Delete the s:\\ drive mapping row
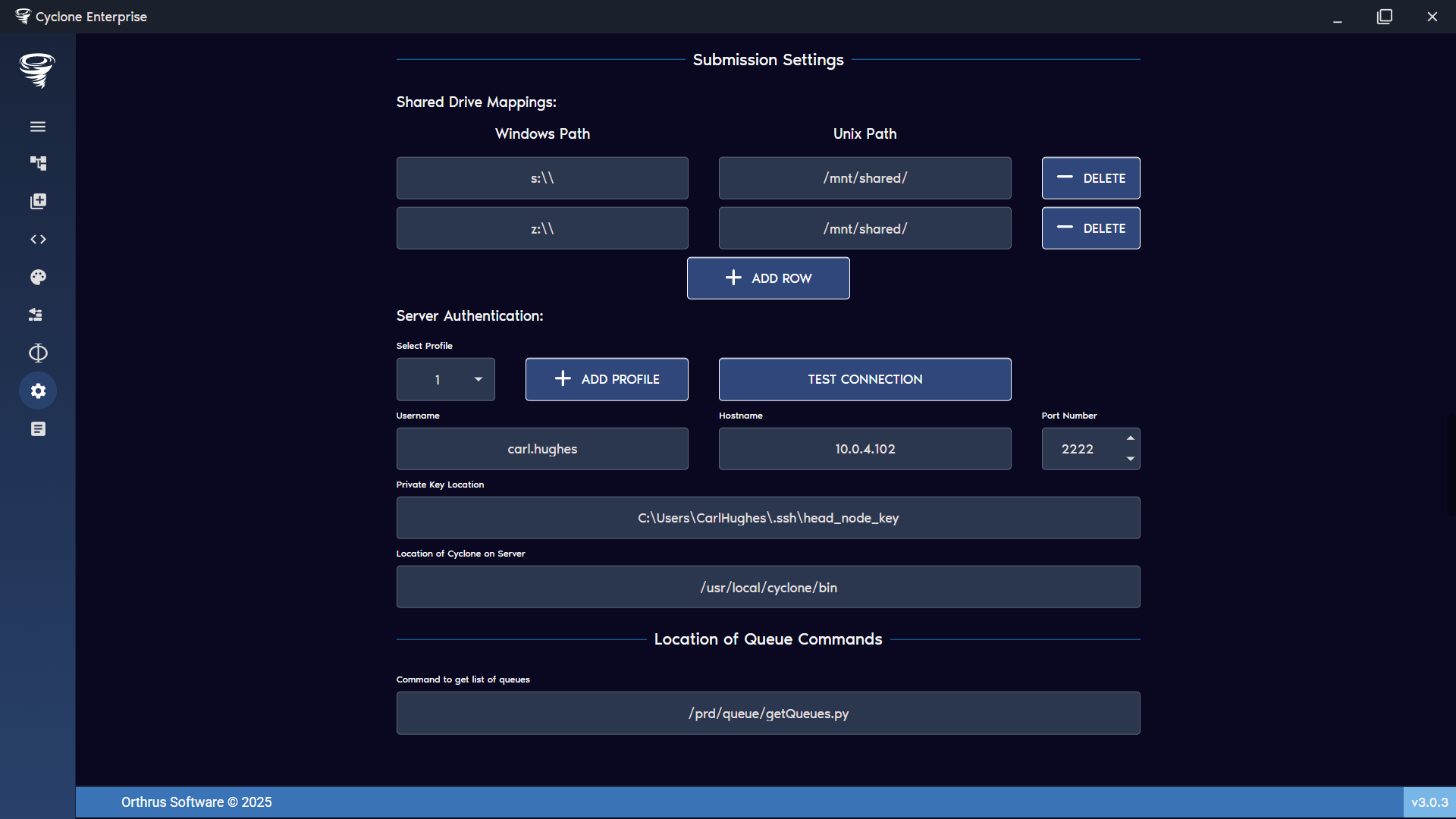Screen dimensions: 1456x819 (1090, 178)
